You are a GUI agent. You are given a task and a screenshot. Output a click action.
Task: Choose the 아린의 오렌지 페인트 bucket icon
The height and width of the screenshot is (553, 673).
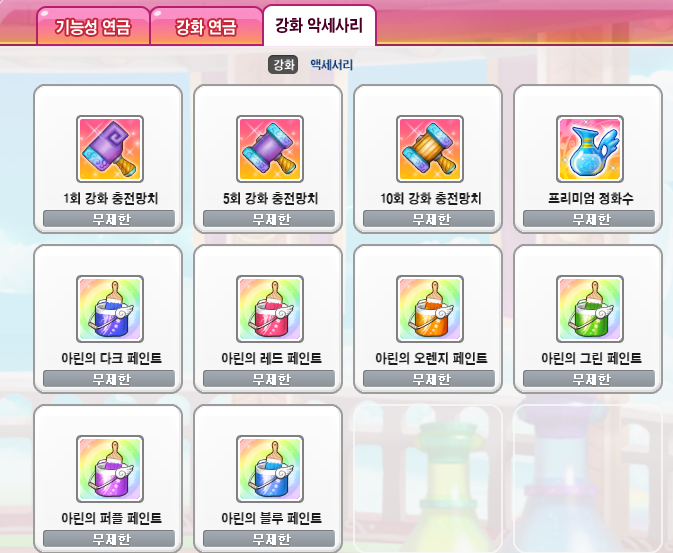[x=430, y=309]
